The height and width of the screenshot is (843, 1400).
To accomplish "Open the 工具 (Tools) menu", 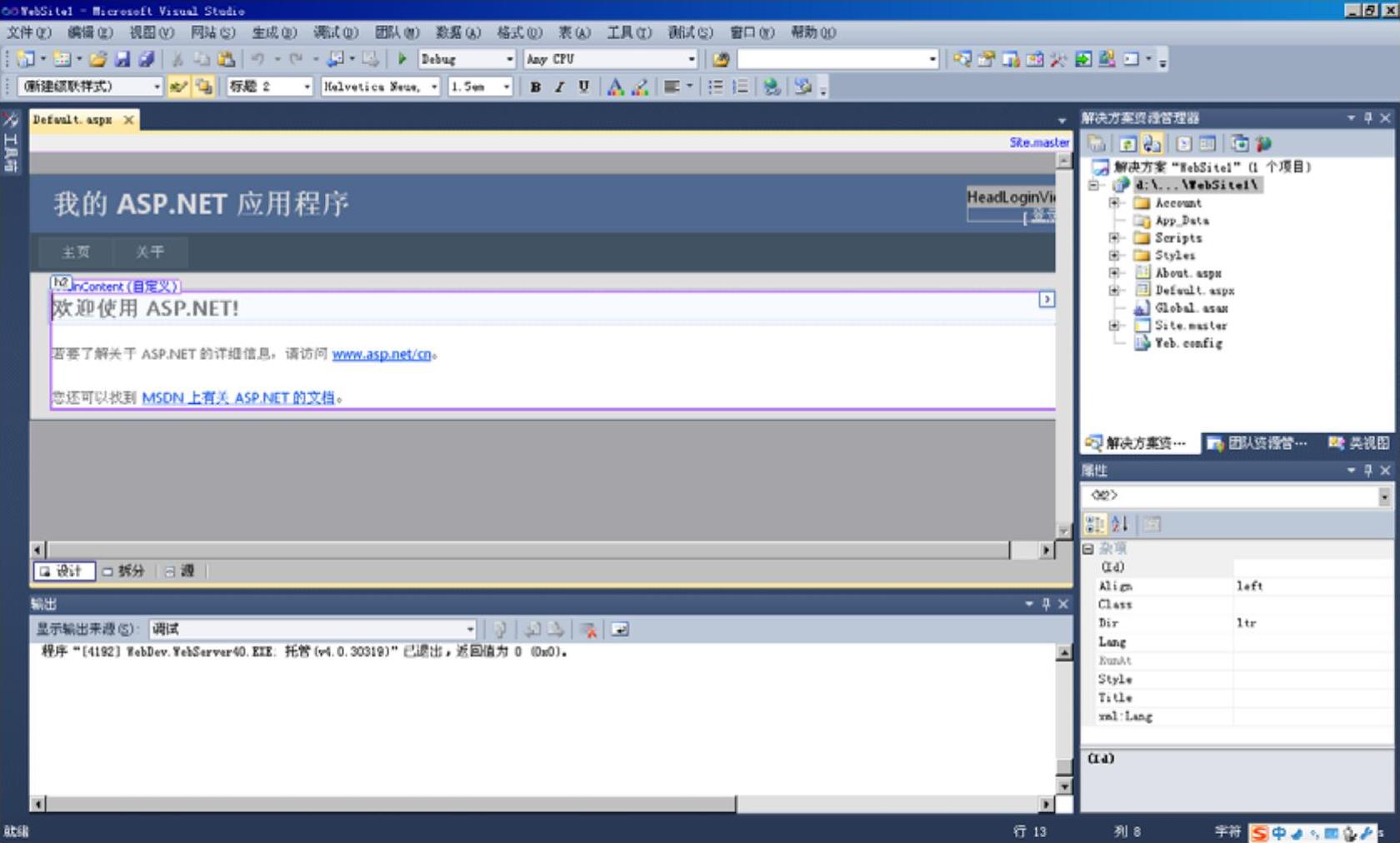I will point(628,32).
